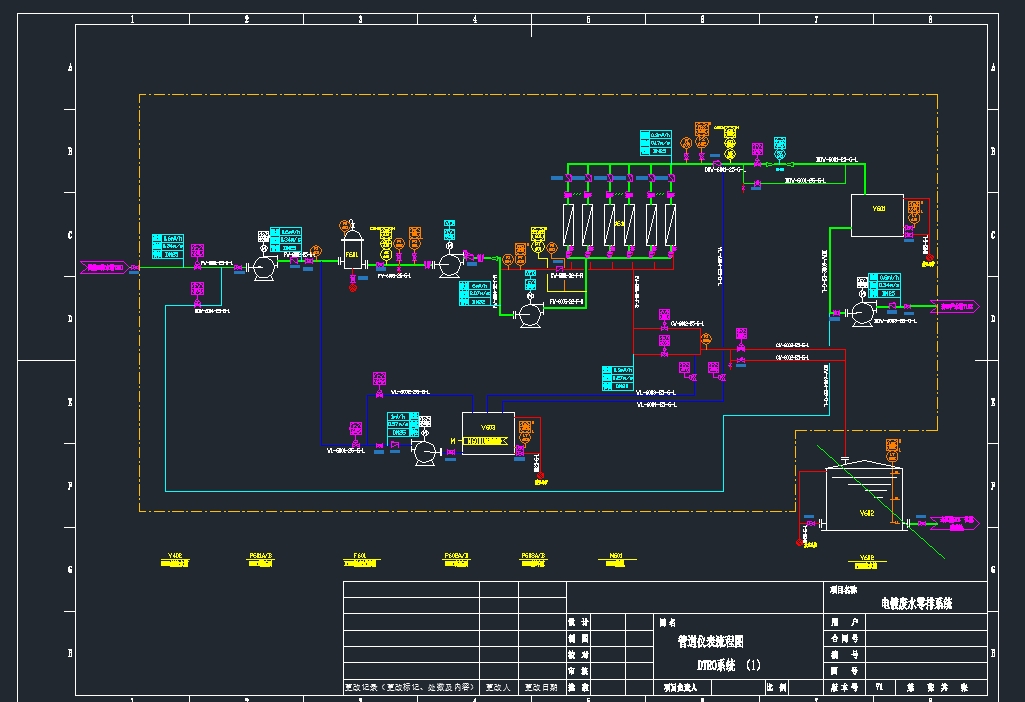
Task: Select the magenta outlet arrow right of tank V602
Action: click(955, 523)
